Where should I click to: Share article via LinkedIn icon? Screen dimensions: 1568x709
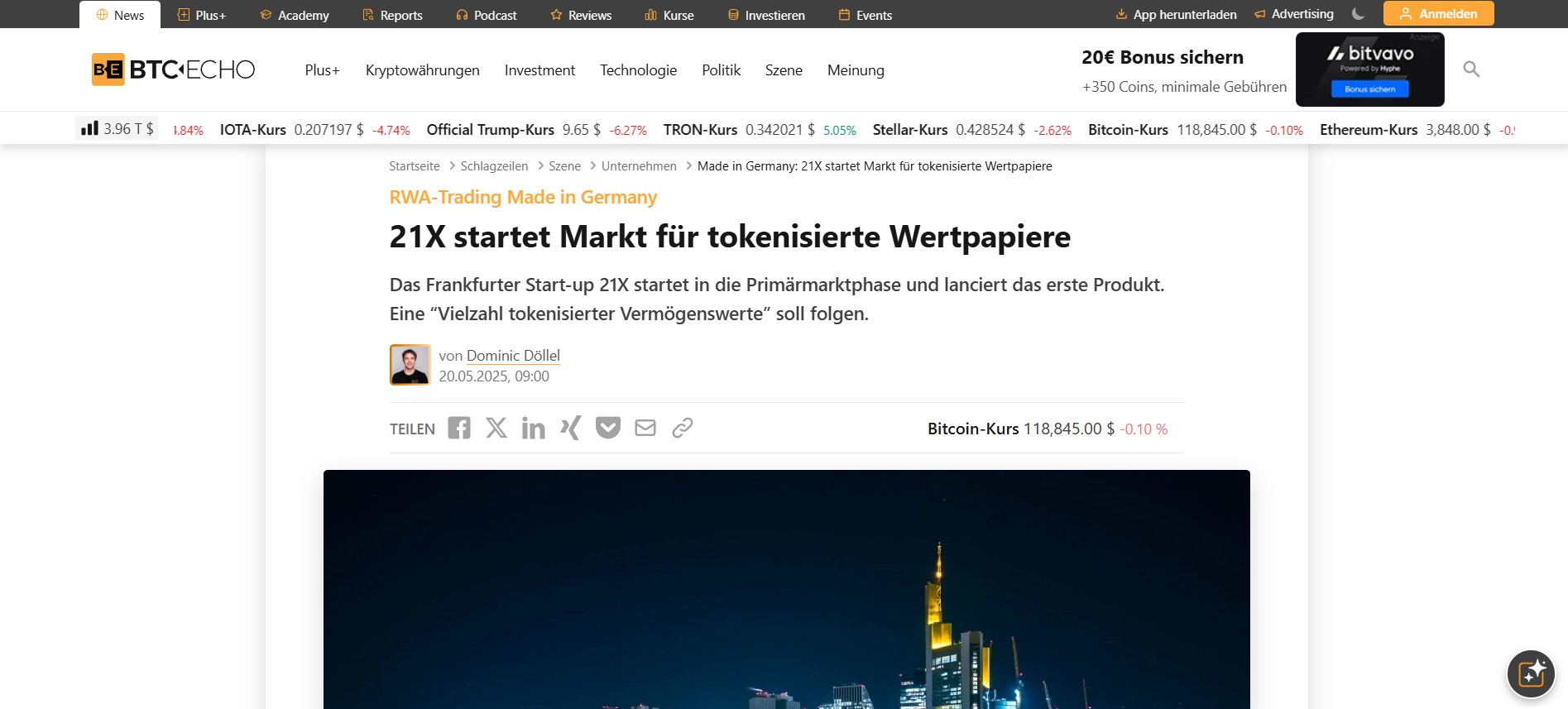[x=534, y=428]
